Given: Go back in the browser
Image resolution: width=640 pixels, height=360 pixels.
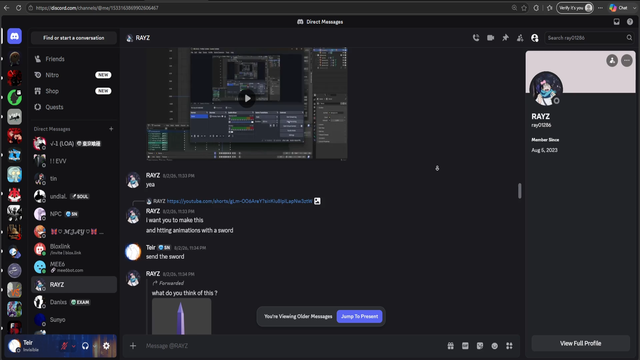Looking at the screenshot, I should click(7, 8).
